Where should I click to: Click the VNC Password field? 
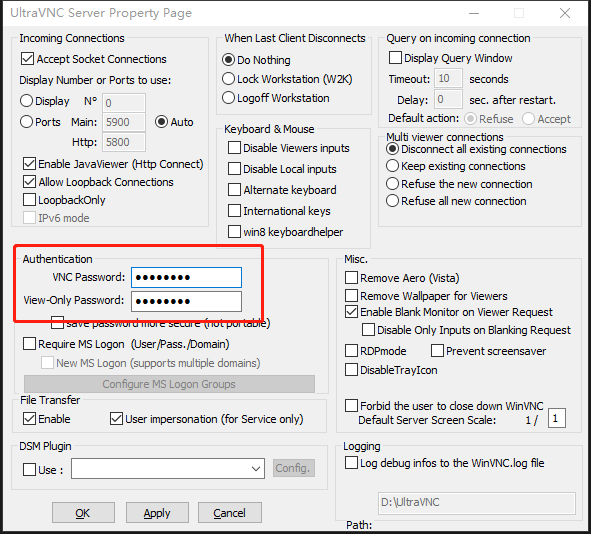pos(187,277)
